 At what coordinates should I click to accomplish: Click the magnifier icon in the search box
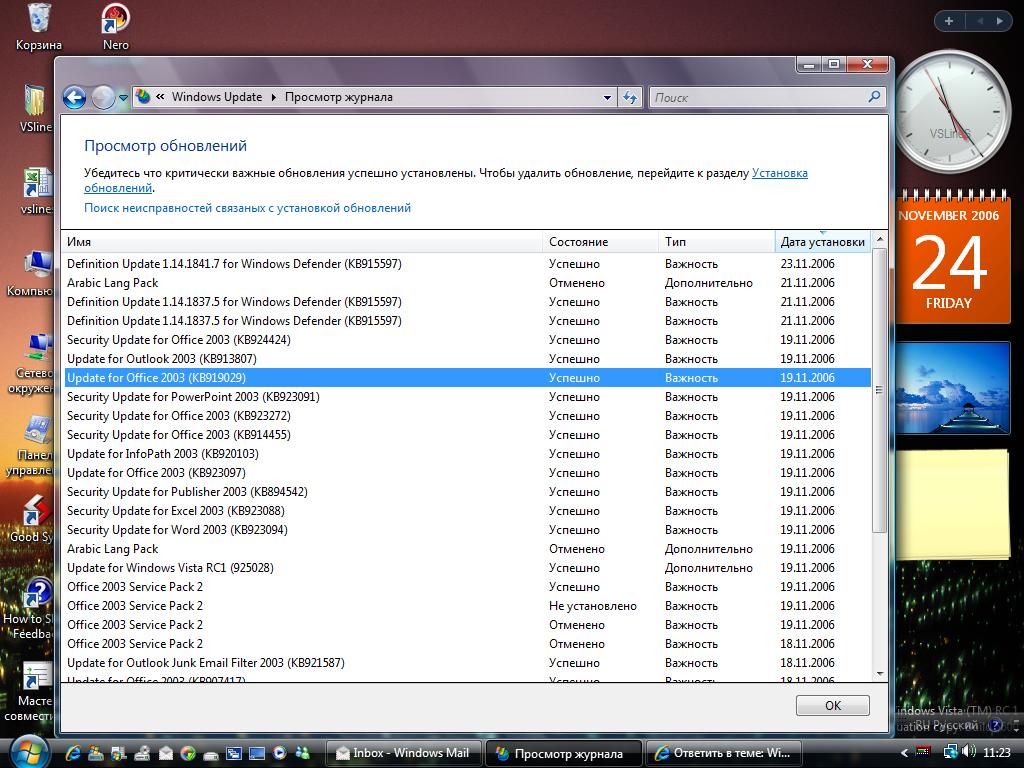click(875, 97)
